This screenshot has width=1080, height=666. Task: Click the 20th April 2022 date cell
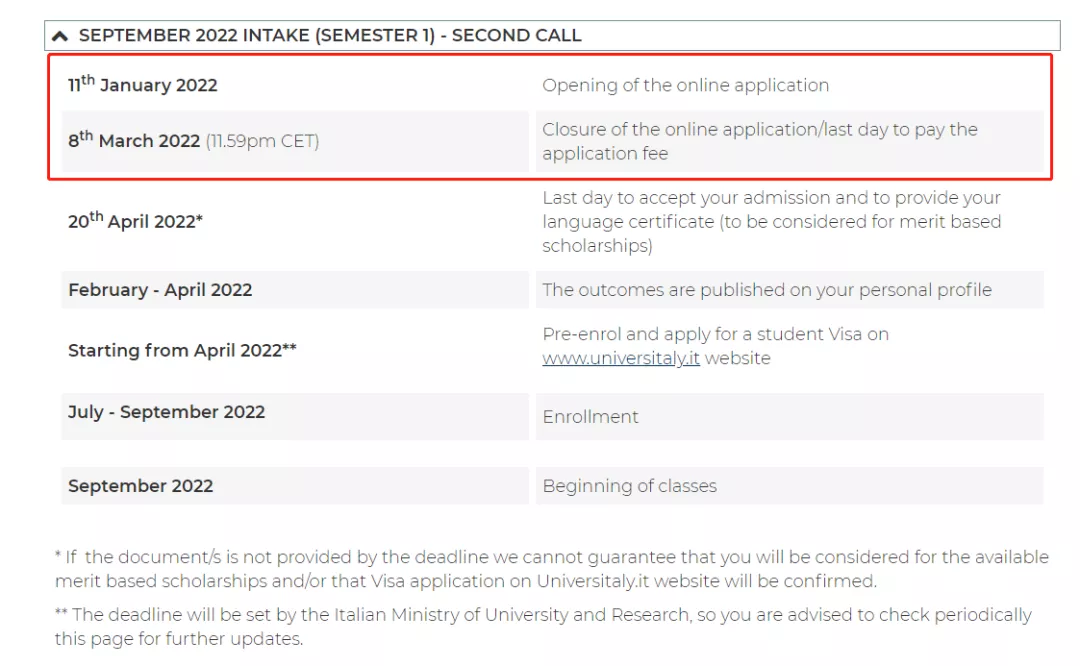coord(135,222)
